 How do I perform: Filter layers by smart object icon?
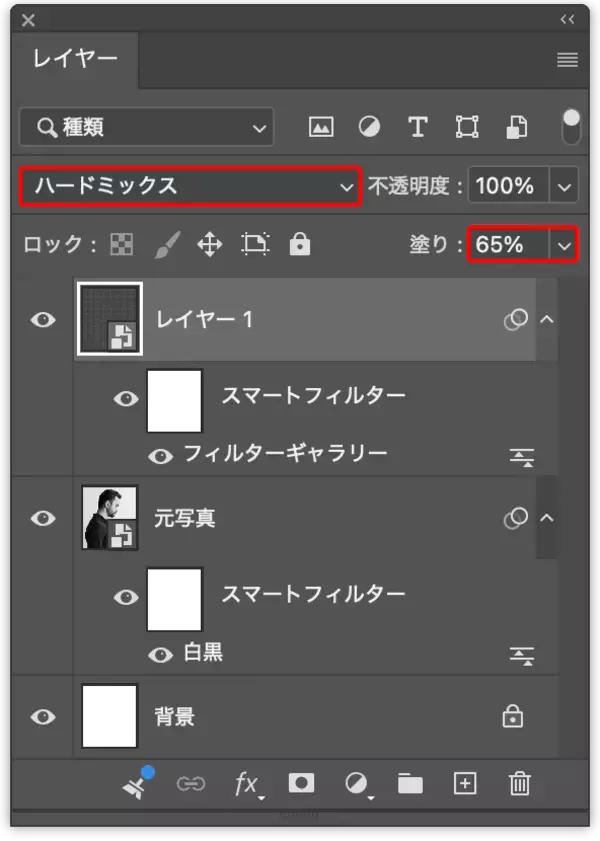(516, 127)
